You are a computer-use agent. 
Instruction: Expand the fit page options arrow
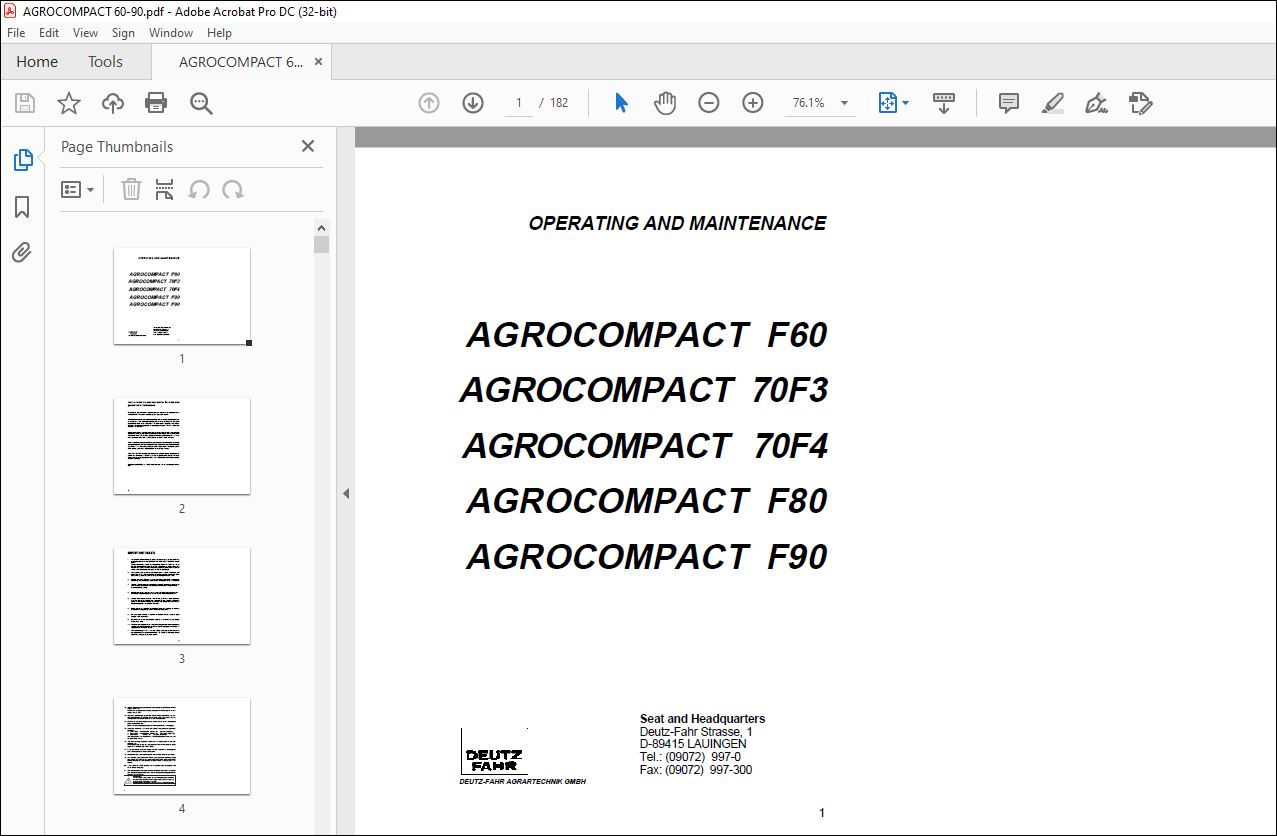(905, 103)
